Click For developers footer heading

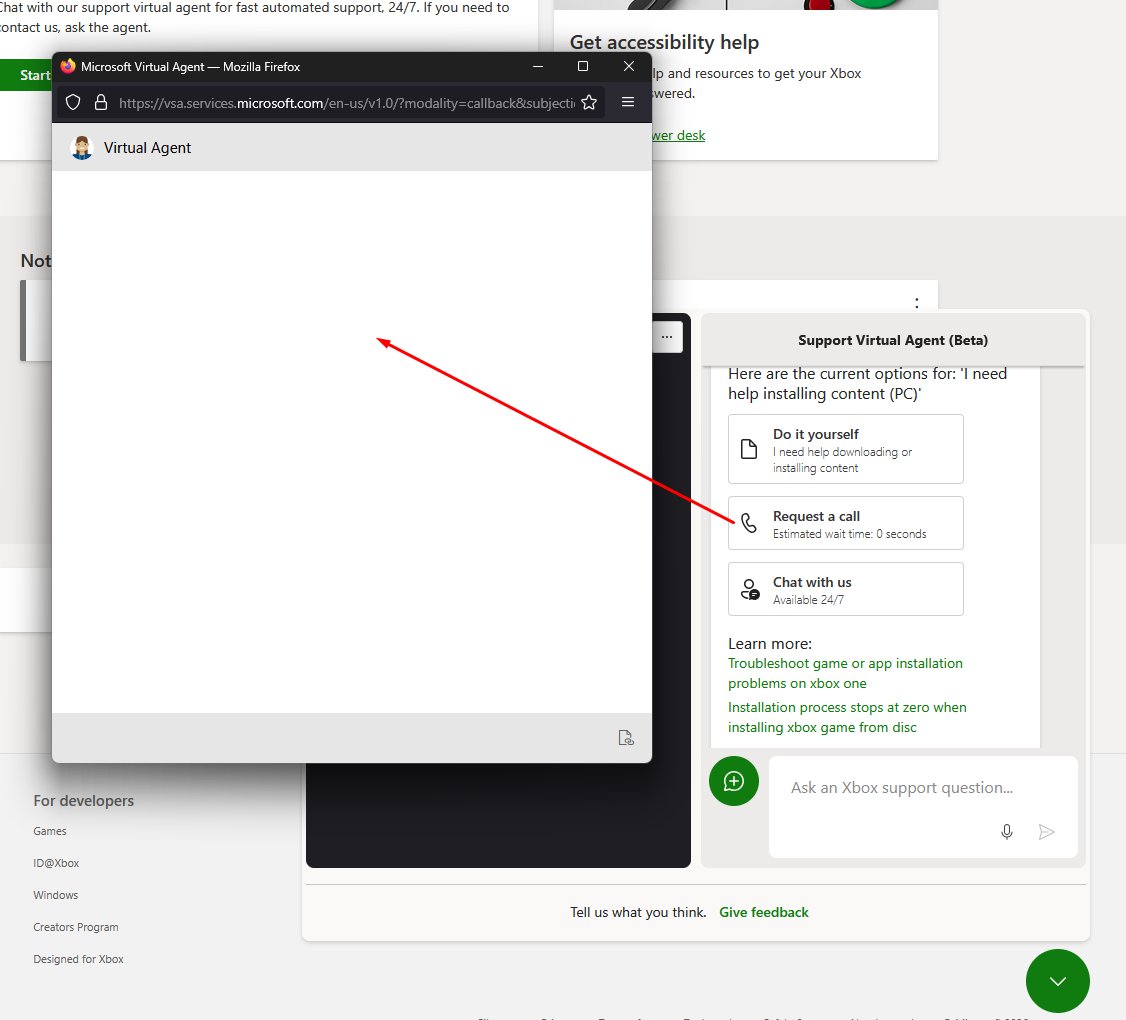coord(83,800)
